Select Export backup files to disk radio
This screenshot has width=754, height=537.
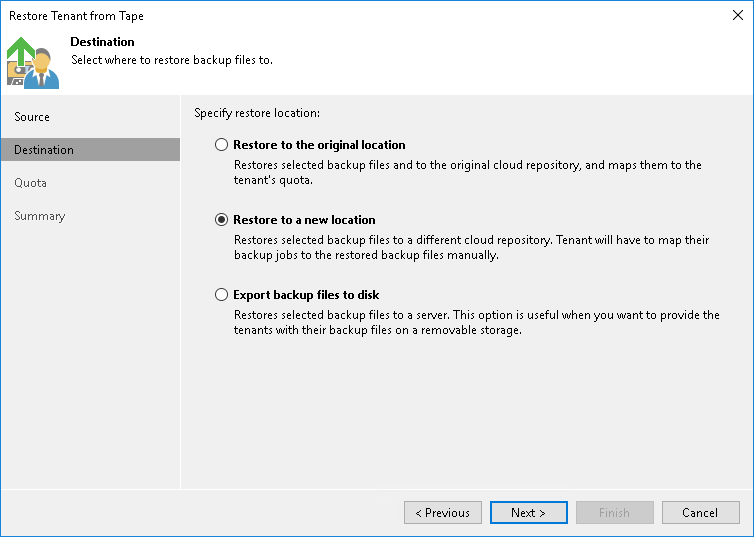pos(221,295)
